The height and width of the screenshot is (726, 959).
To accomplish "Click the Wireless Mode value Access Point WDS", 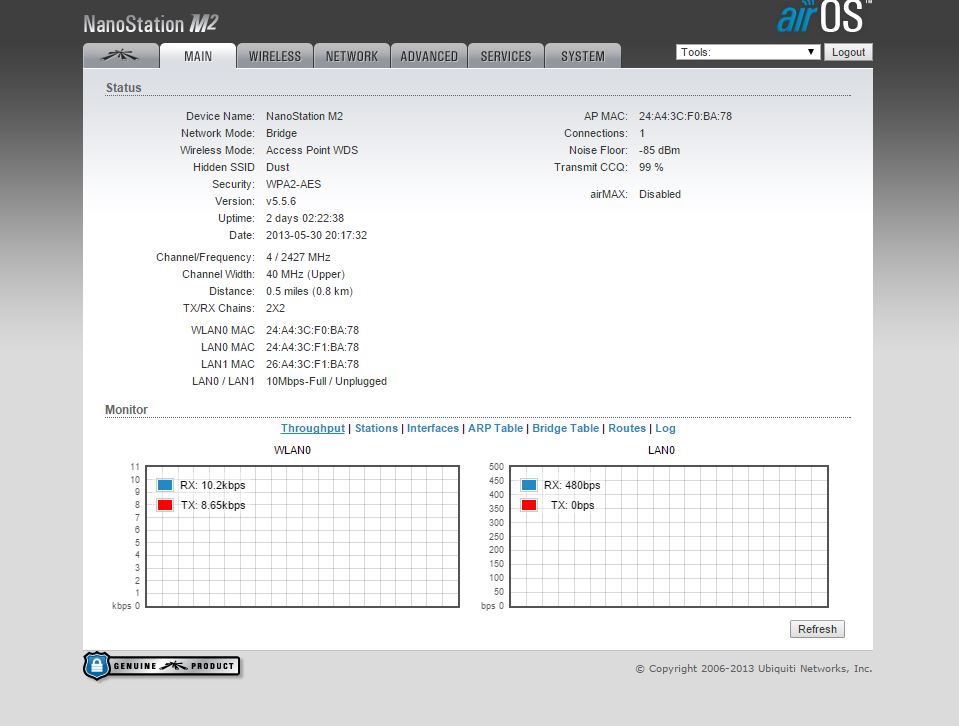I will coord(312,150).
